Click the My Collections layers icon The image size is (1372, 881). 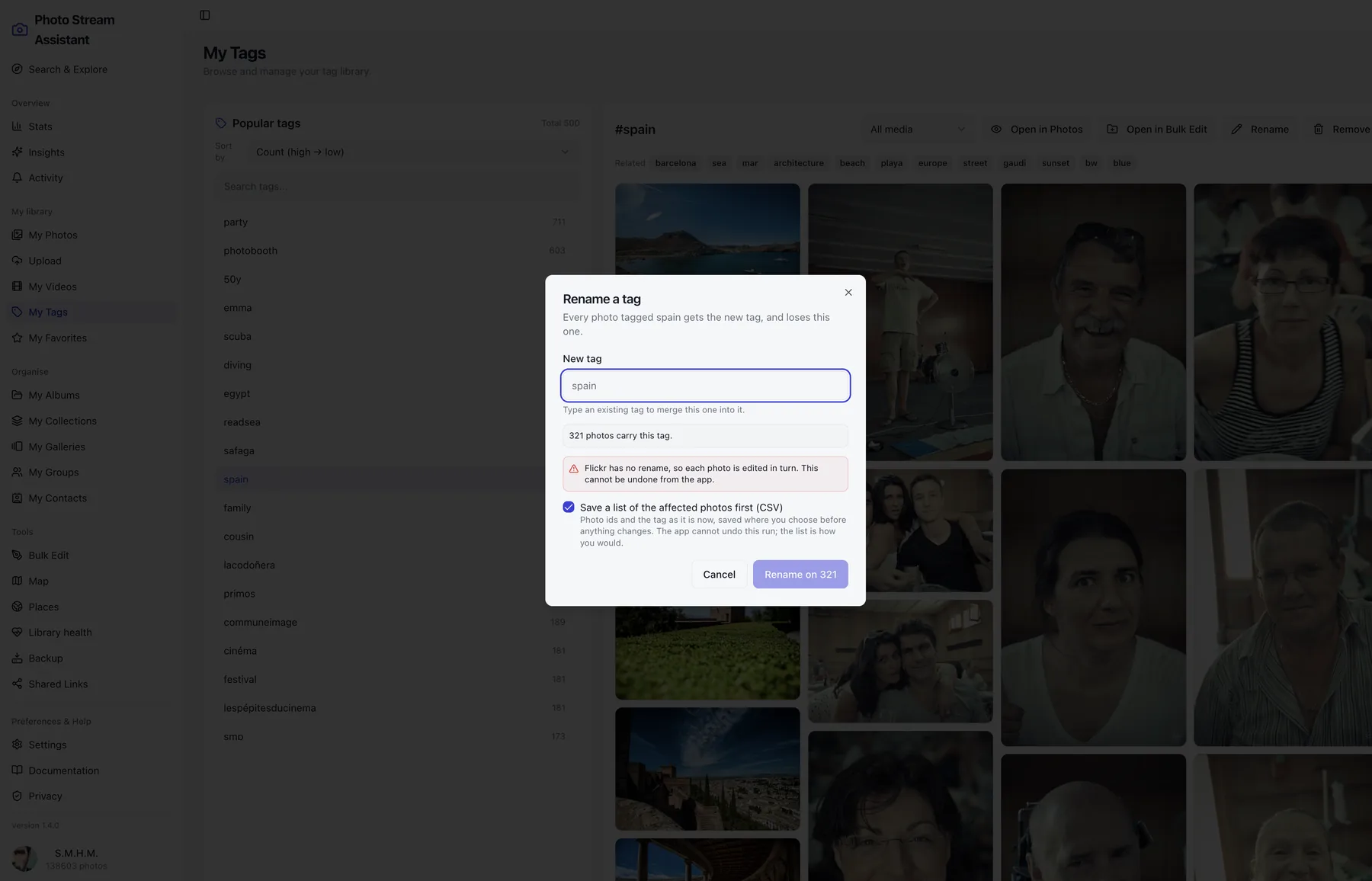pos(17,421)
